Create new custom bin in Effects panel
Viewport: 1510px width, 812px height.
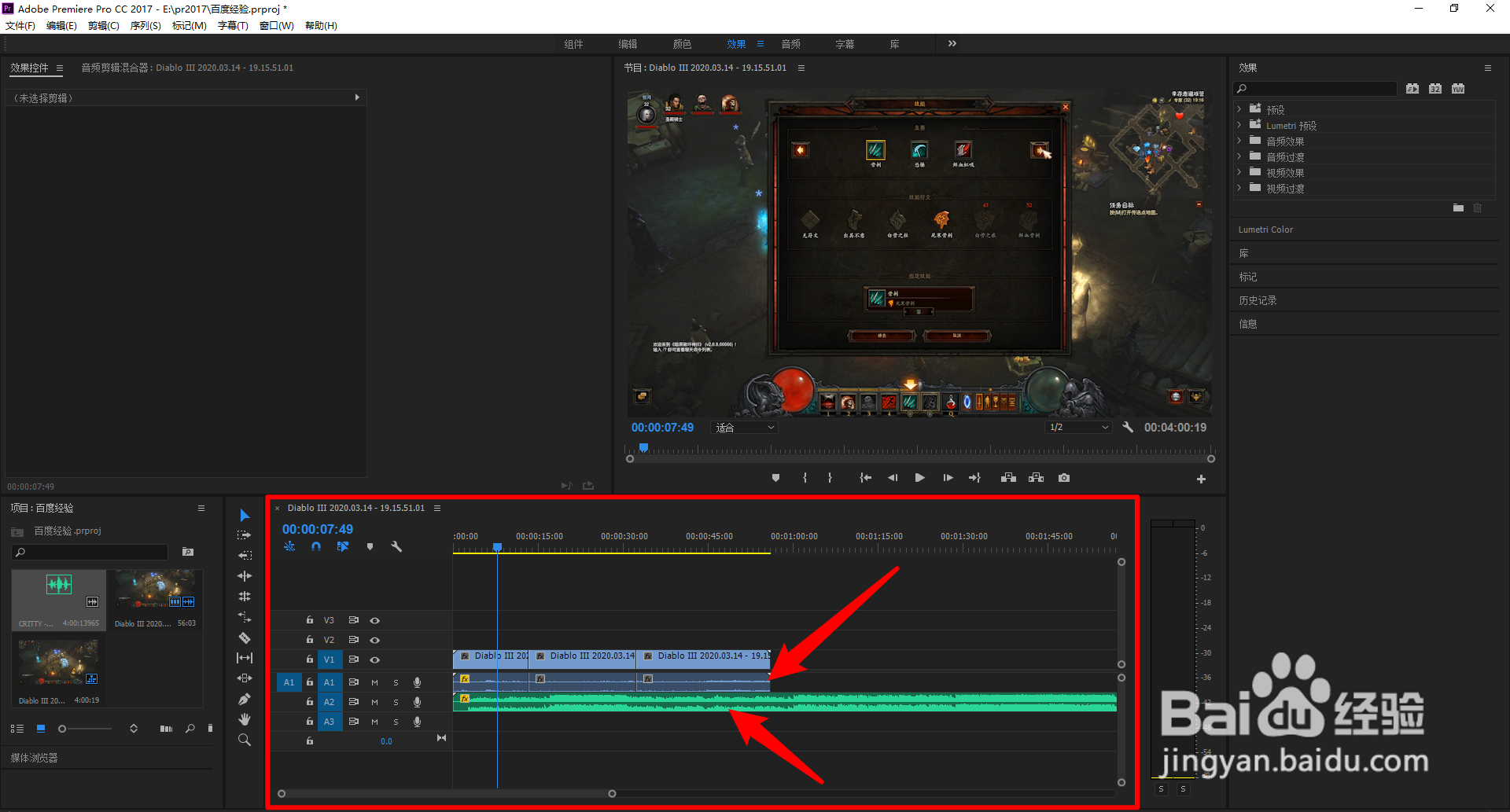pyautogui.click(x=1458, y=208)
